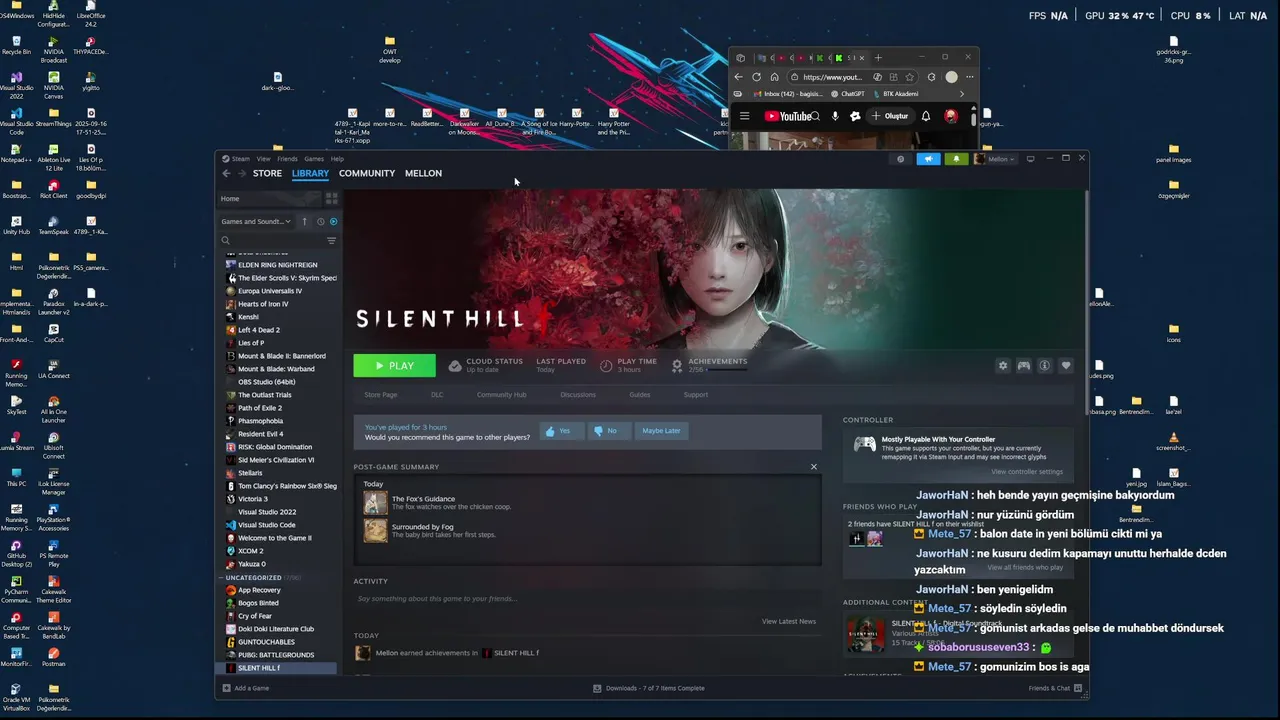This screenshot has height=720, width=1280.
Task: Click YouTube voice search microphone
Action: tap(835, 116)
